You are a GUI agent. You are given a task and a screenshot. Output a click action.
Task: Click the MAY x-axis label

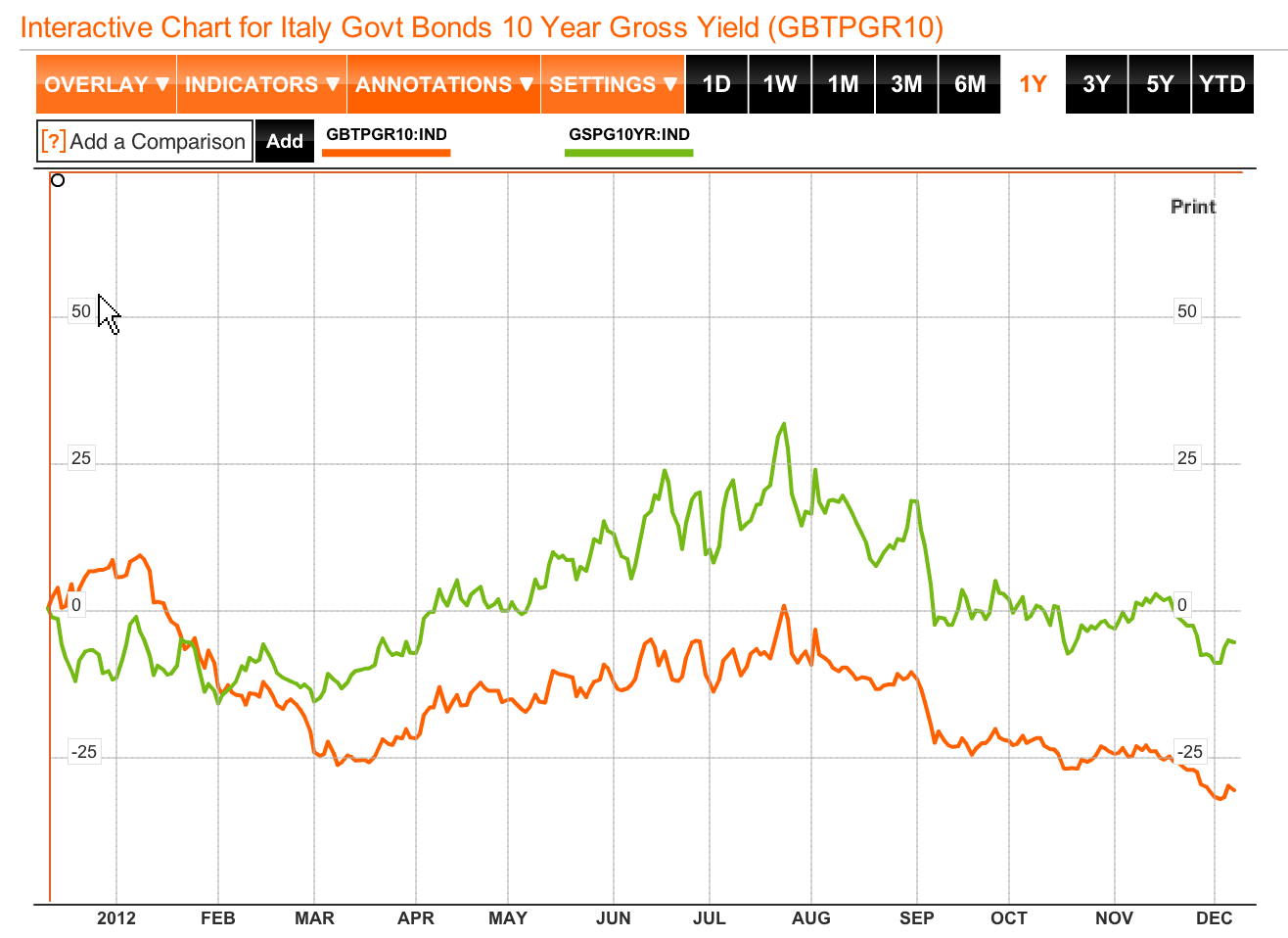coord(508,917)
